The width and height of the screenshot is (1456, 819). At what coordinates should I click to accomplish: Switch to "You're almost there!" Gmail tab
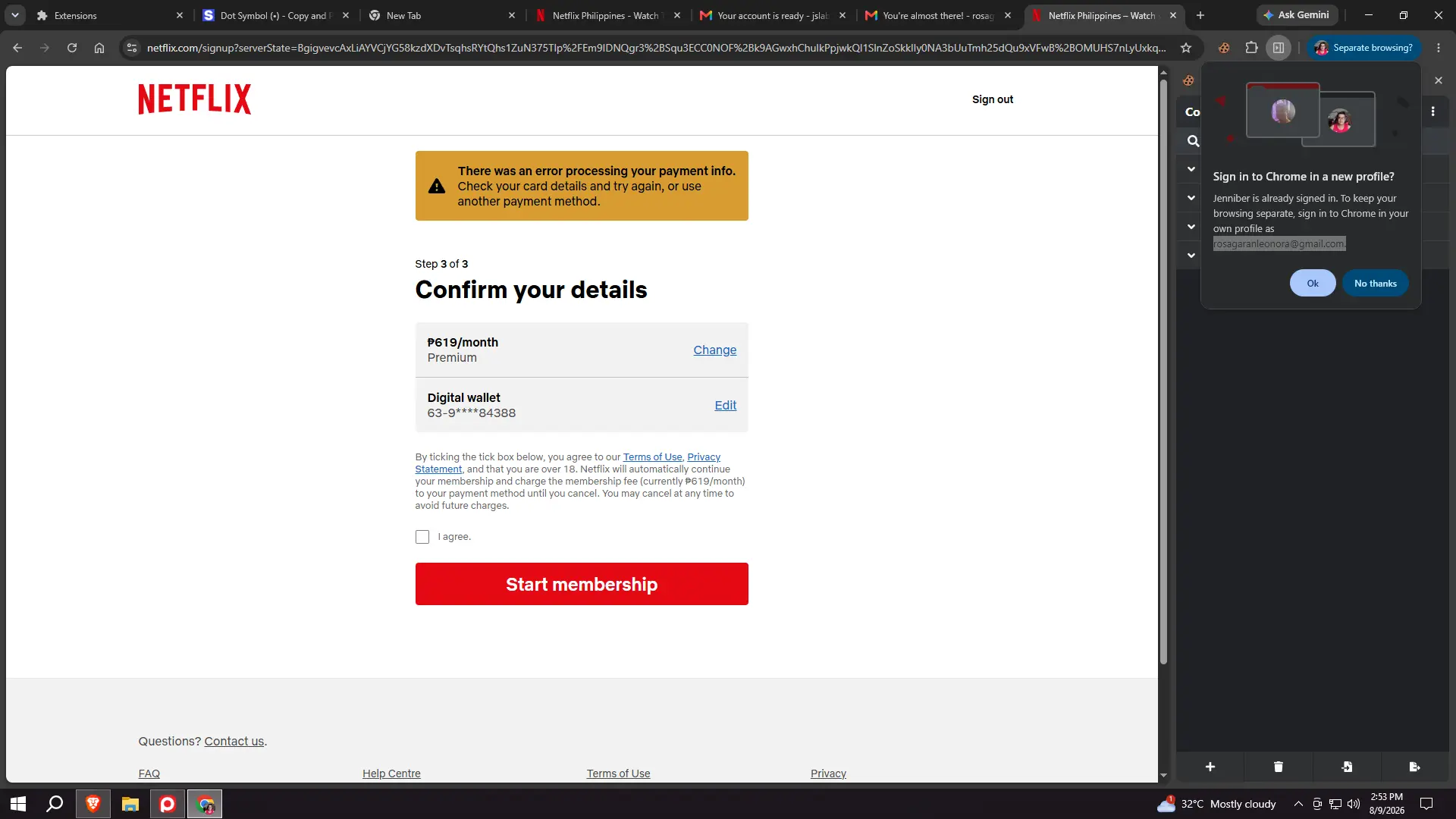(937, 15)
